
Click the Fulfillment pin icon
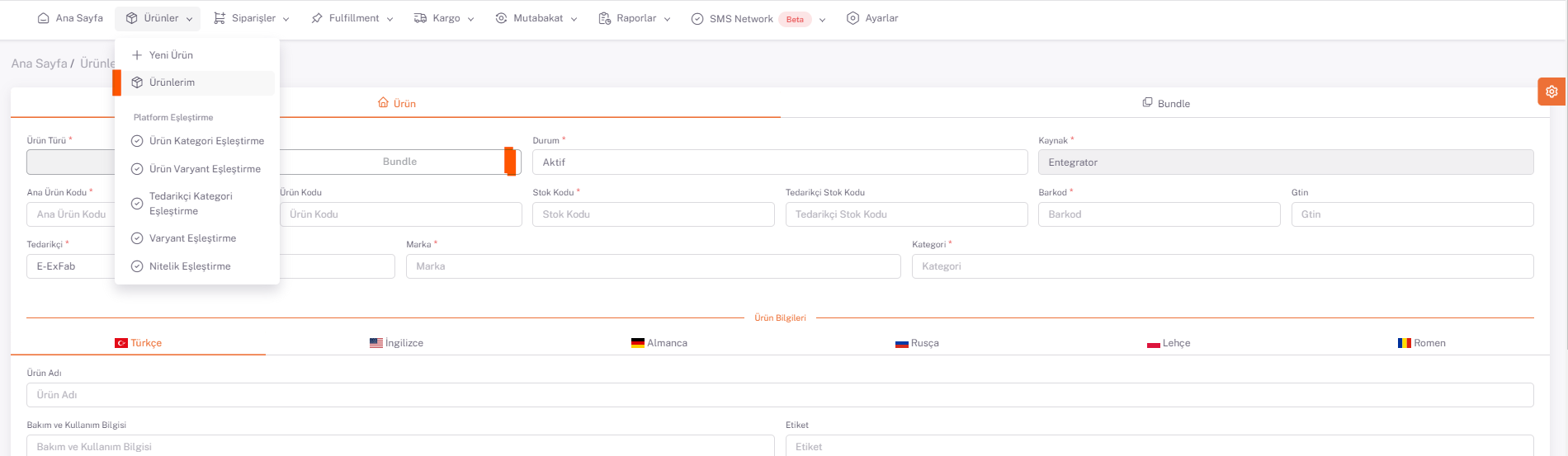[317, 18]
